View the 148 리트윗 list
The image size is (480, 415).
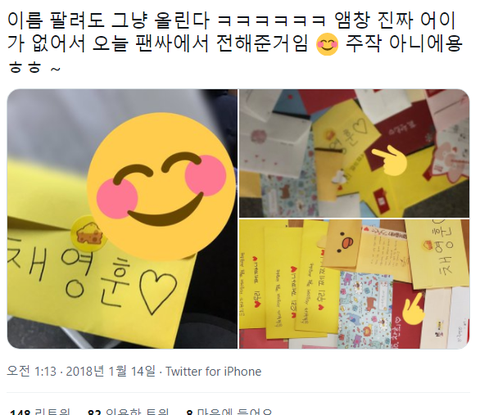40,412
